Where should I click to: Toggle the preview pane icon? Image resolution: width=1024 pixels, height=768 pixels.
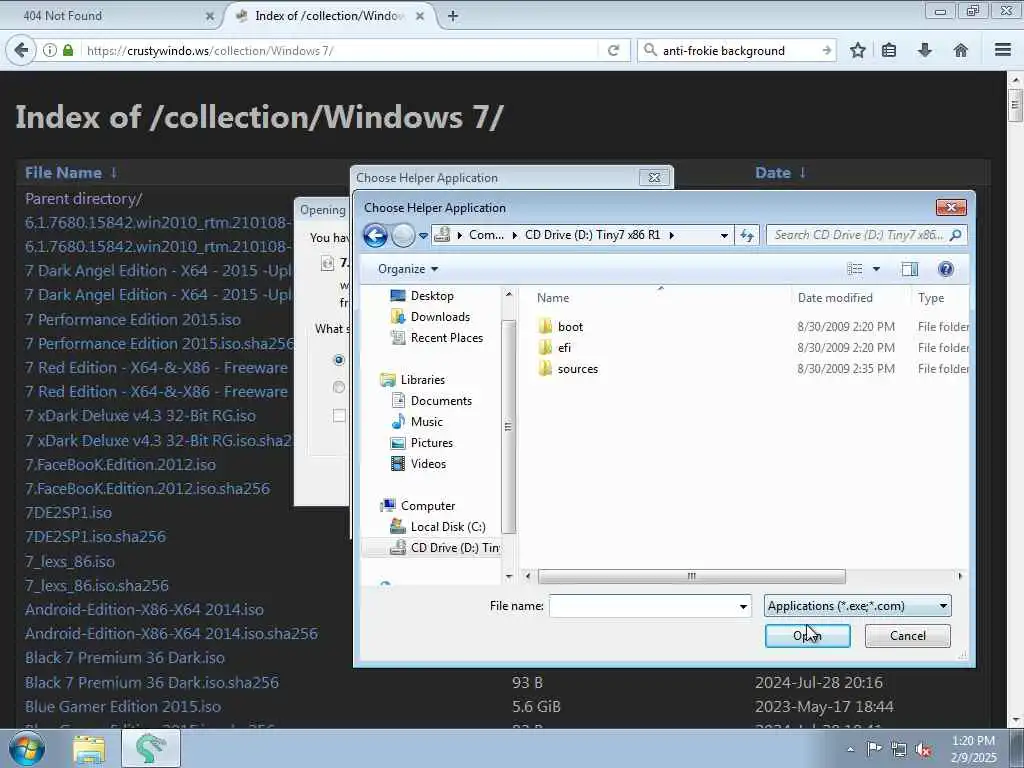[x=909, y=269]
